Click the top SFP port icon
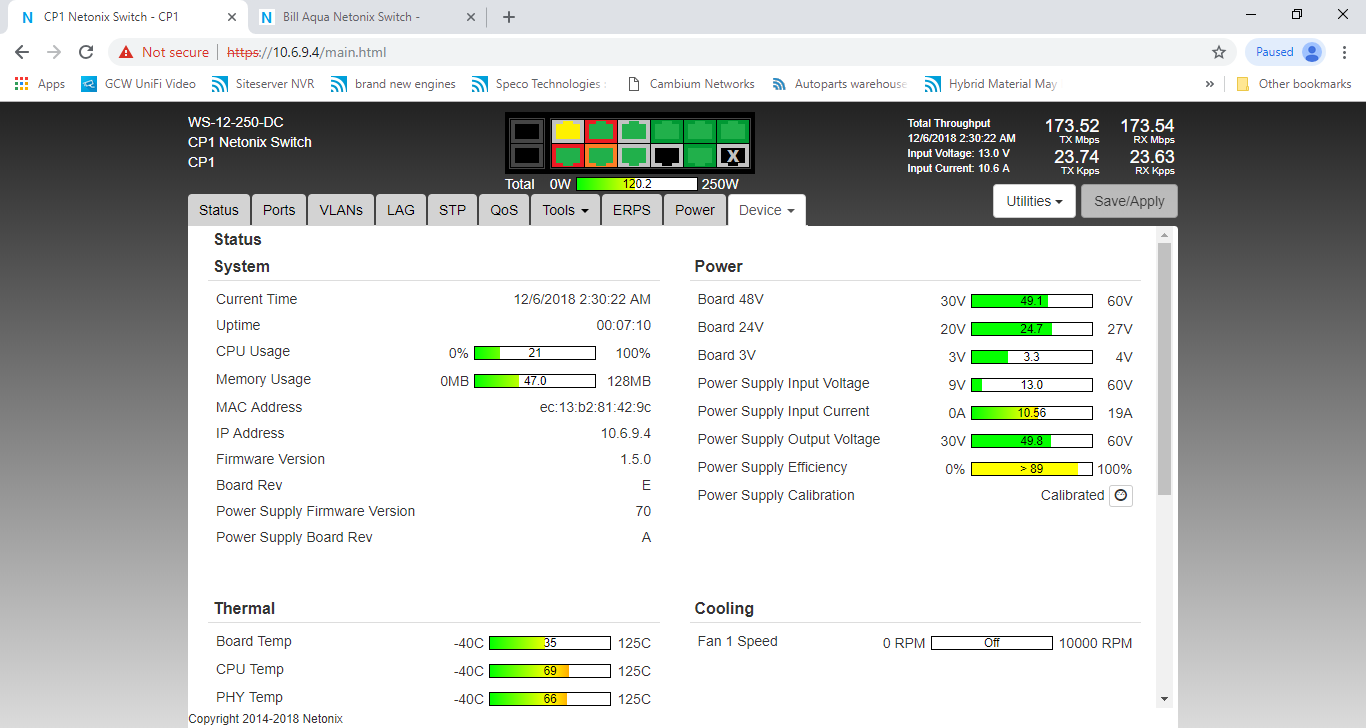The height and width of the screenshot is (728, 1366). [526, 131]
